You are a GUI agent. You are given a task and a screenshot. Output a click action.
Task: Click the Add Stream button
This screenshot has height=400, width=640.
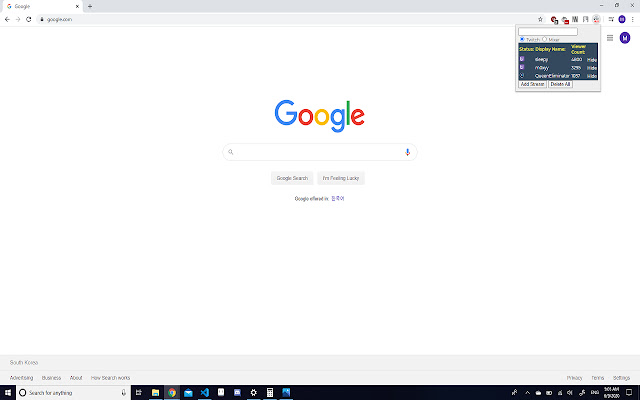[x=532, y=84]
